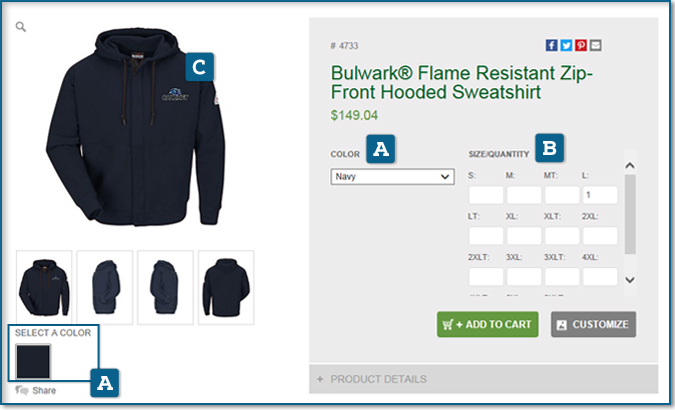Click the quantity field for size XL

524,236
